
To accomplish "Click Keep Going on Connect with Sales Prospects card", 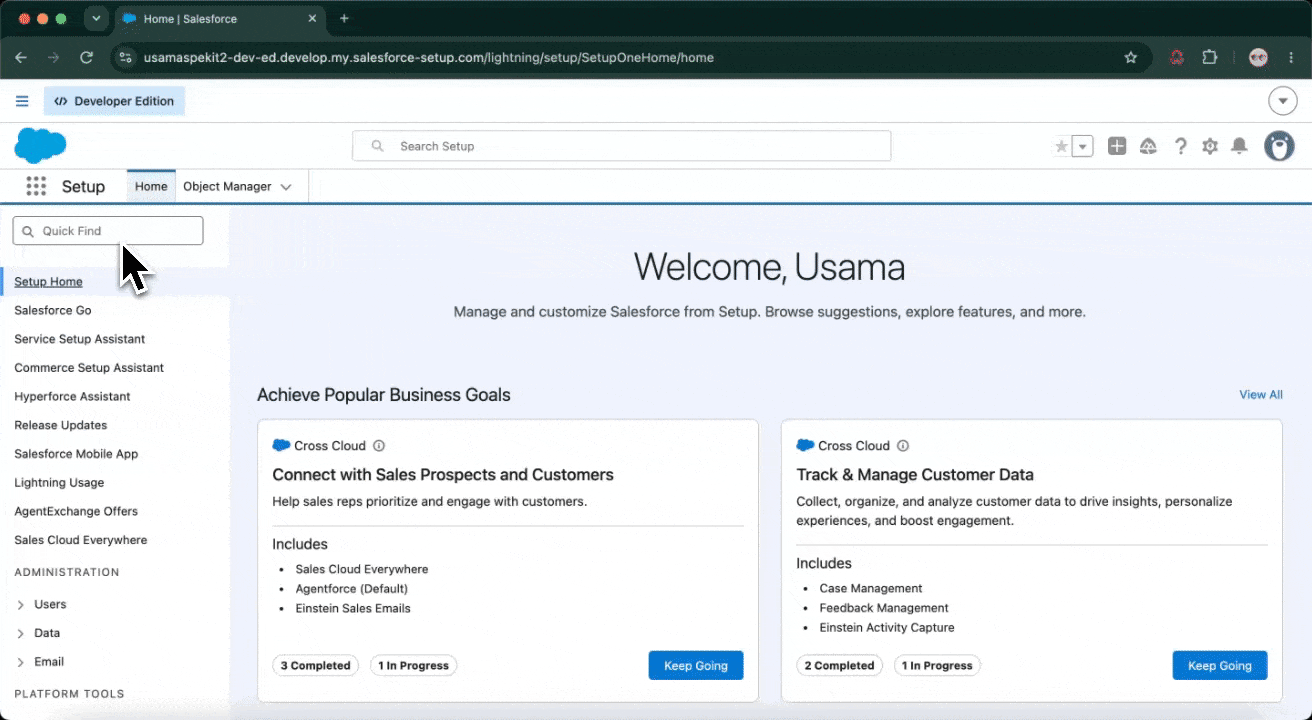I will pyautogui.click(x=696, y=665).
